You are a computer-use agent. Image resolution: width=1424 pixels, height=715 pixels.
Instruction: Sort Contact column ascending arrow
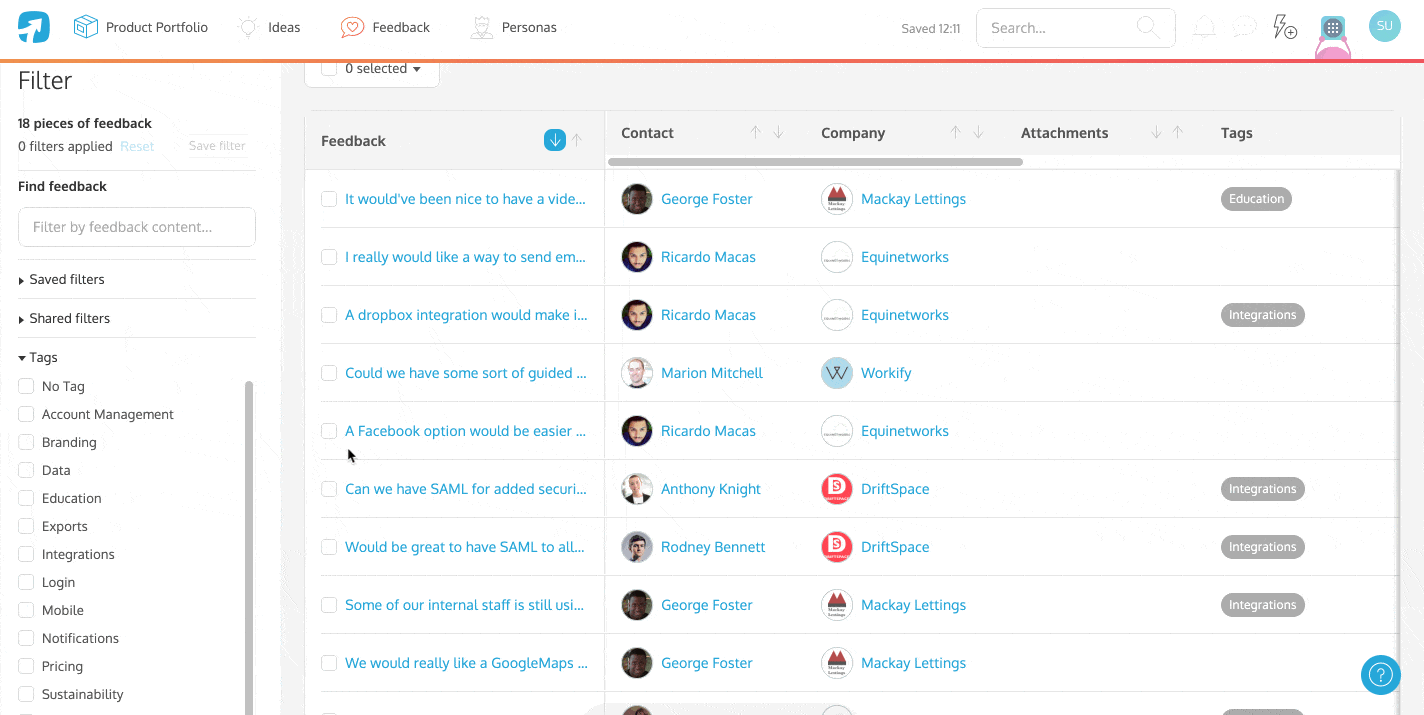tap(756, 133)
